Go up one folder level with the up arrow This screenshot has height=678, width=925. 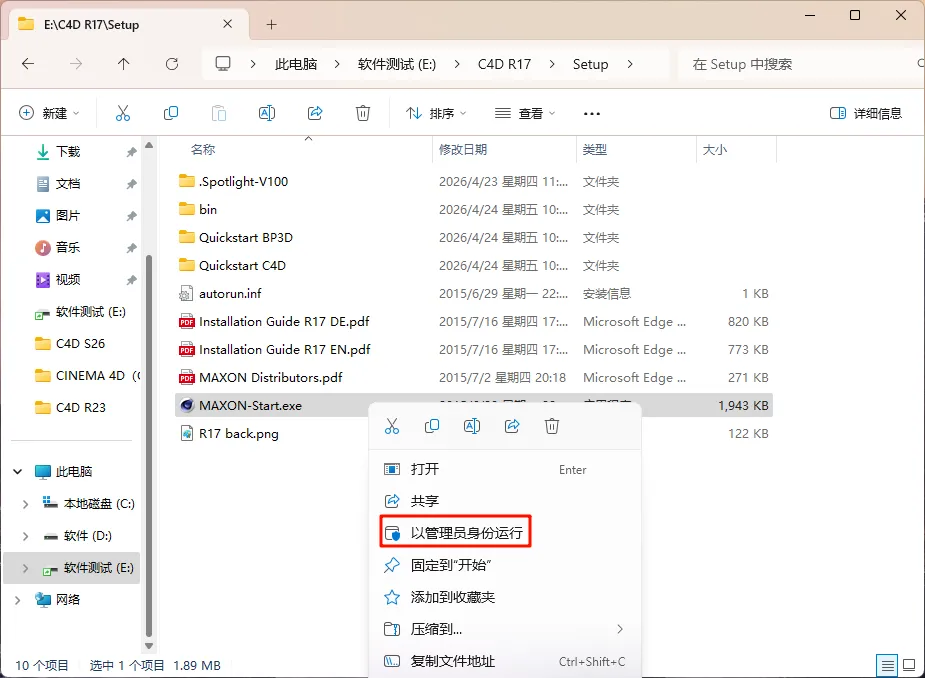[123, 64]
